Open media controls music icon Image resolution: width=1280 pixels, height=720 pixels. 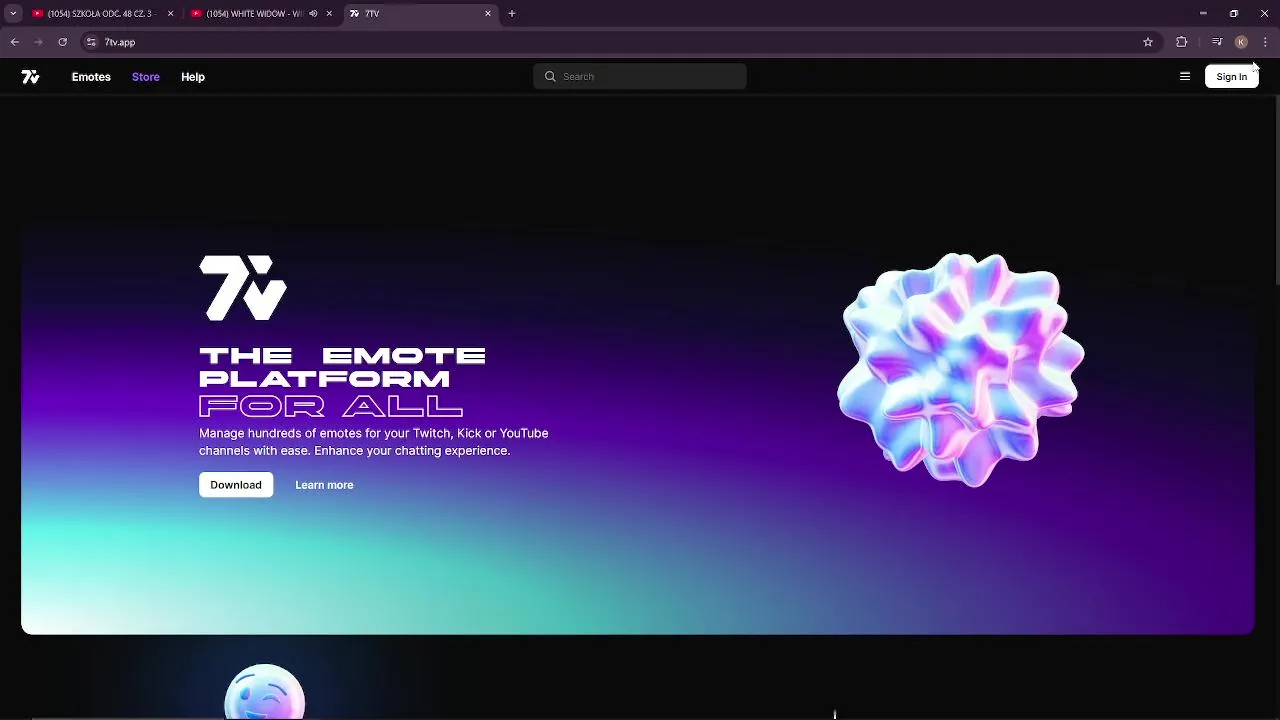point(1217,42)
